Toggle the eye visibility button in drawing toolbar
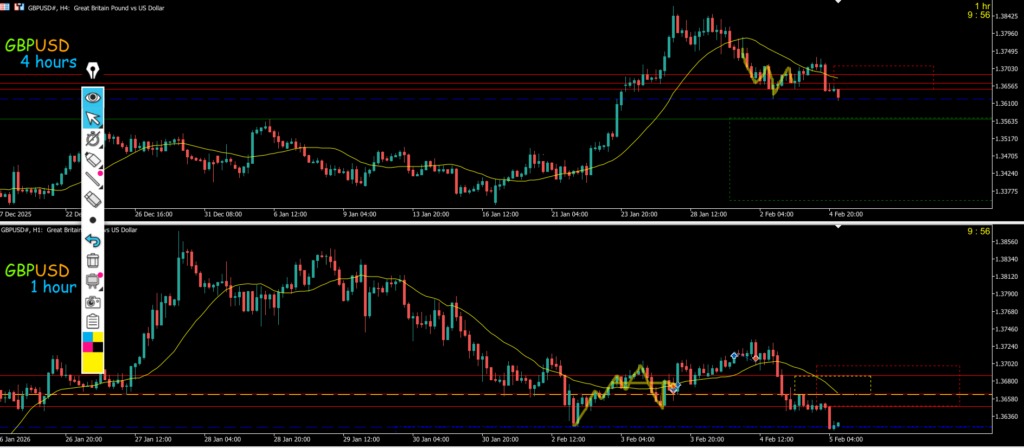The image size is (1024, 448). tap(93, 98)
